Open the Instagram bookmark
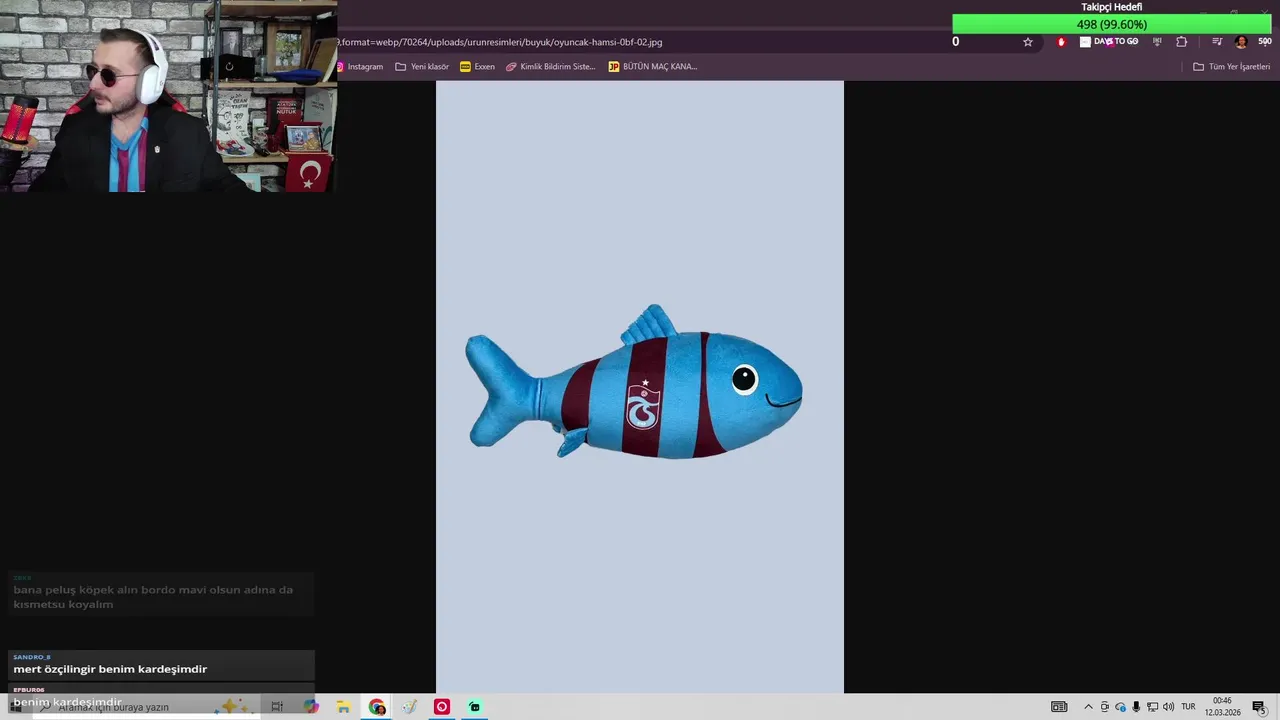The width and height of the screenshot is (1280, 720). 359,67
